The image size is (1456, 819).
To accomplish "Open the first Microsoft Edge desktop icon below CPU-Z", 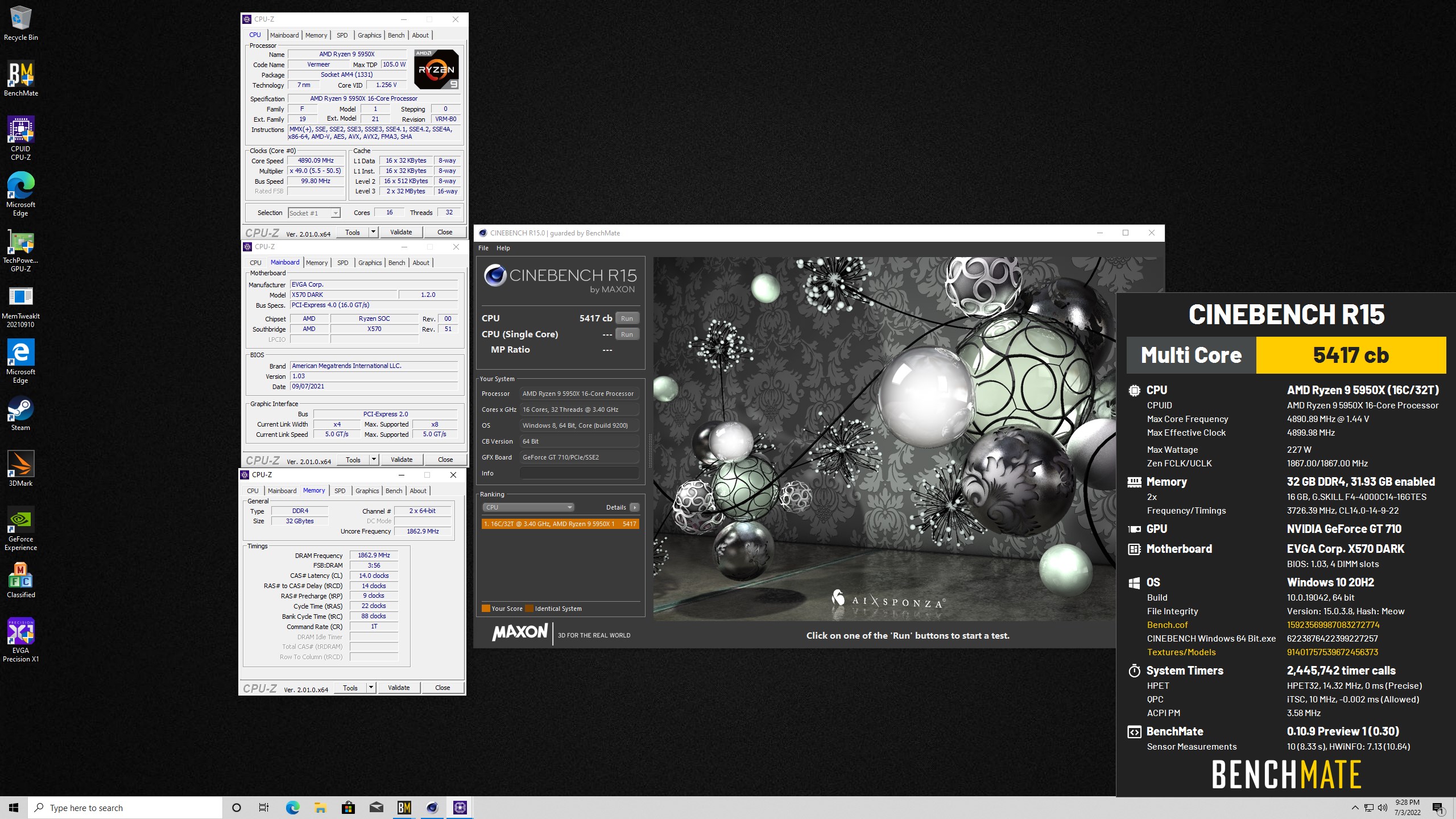I will coord(20,194).
